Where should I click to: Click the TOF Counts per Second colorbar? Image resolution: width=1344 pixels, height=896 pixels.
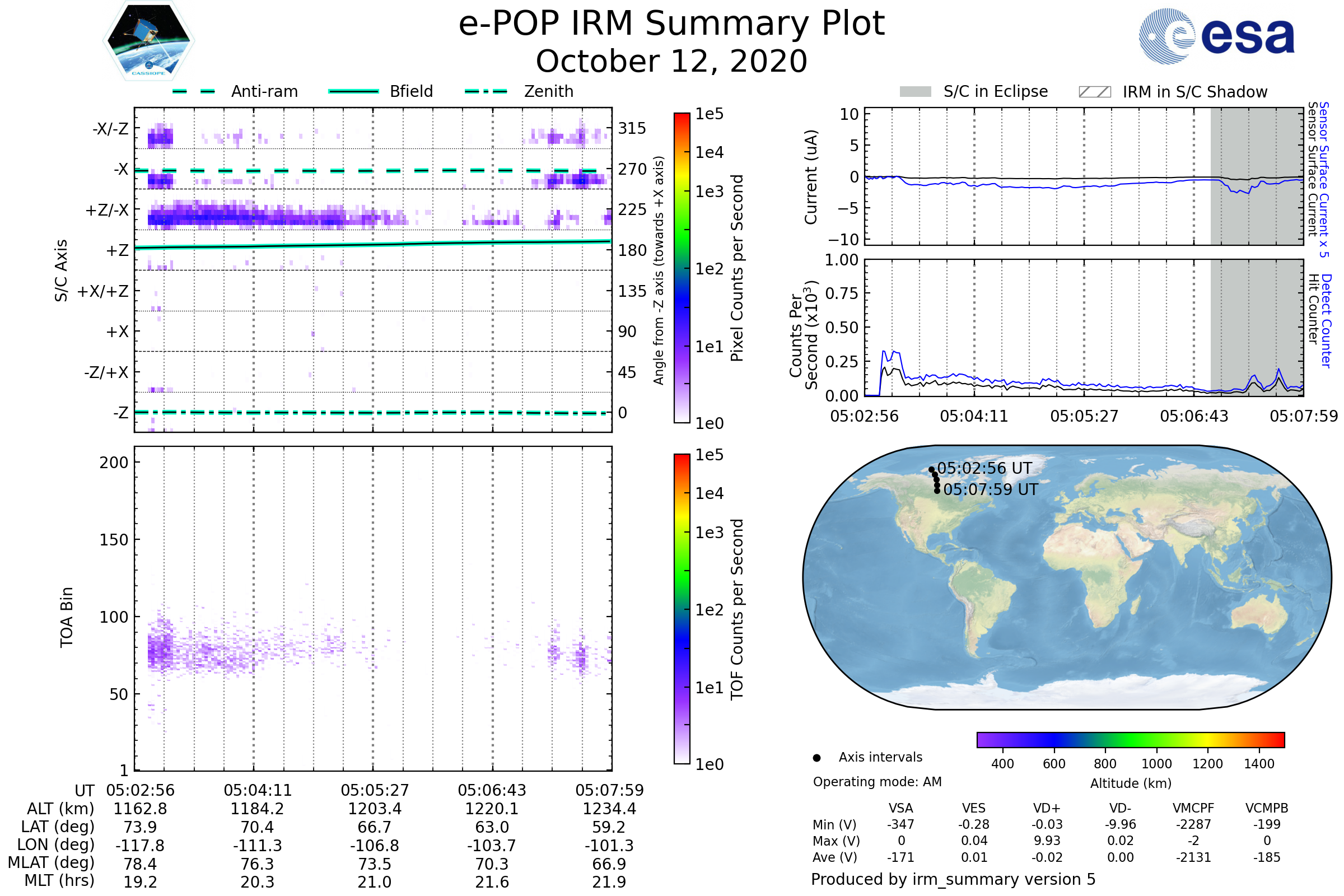tap(682, 609)
